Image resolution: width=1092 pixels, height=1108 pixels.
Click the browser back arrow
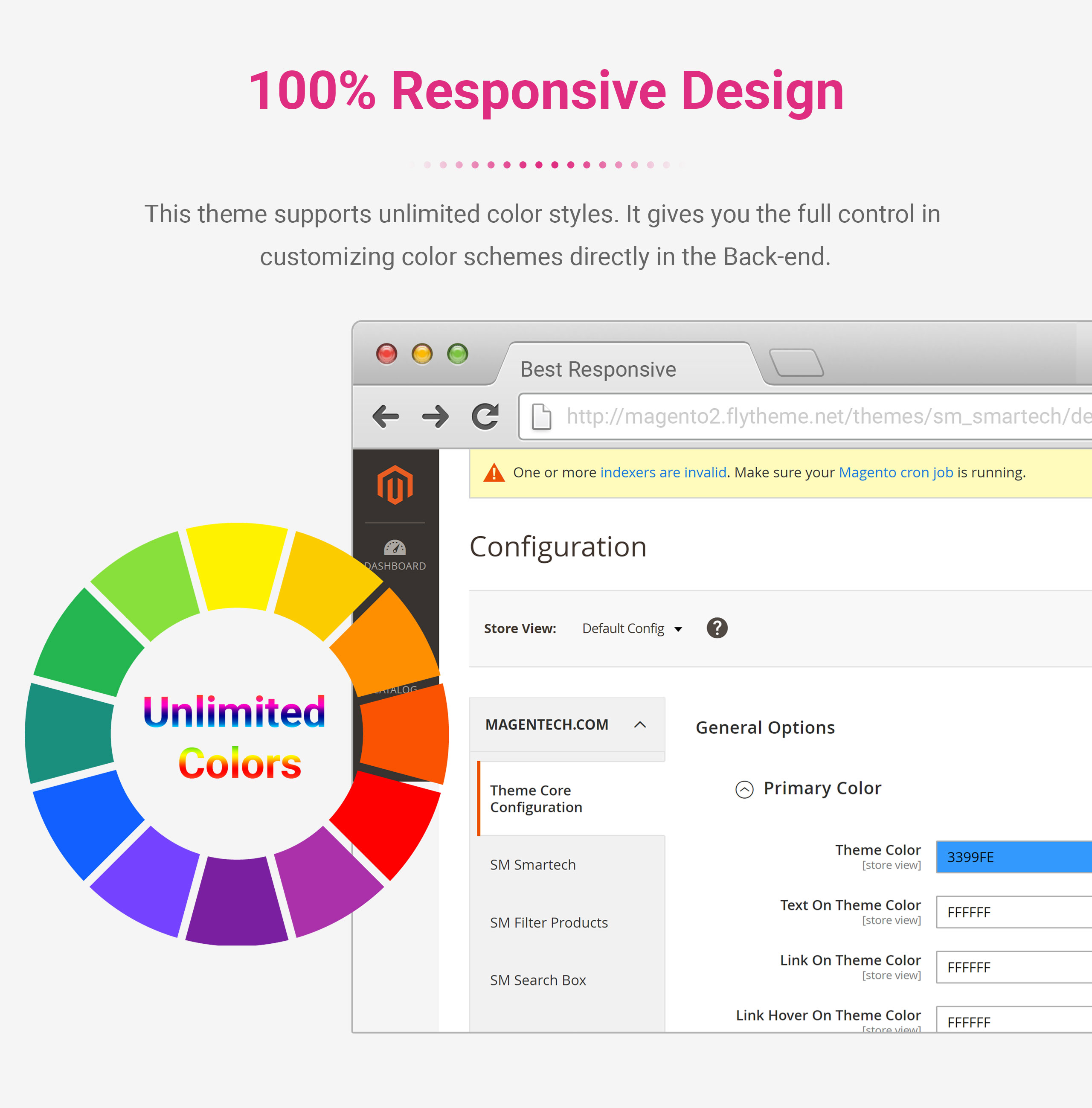[386, 416]
